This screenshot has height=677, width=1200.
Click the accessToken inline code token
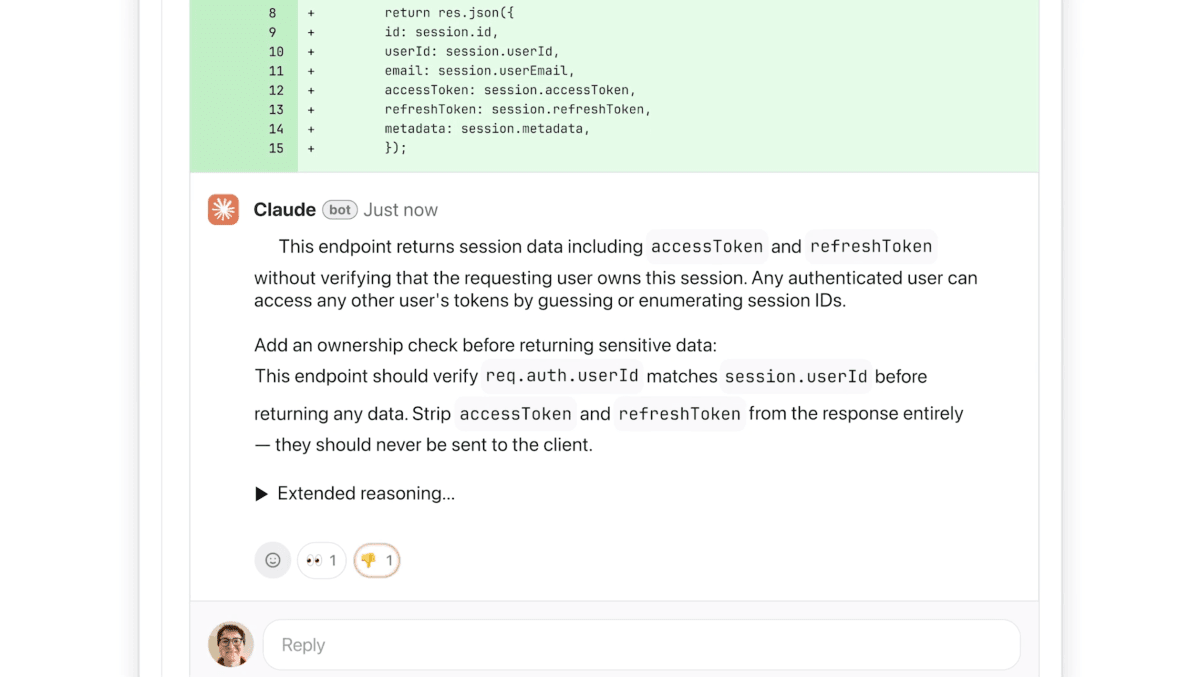707,246
